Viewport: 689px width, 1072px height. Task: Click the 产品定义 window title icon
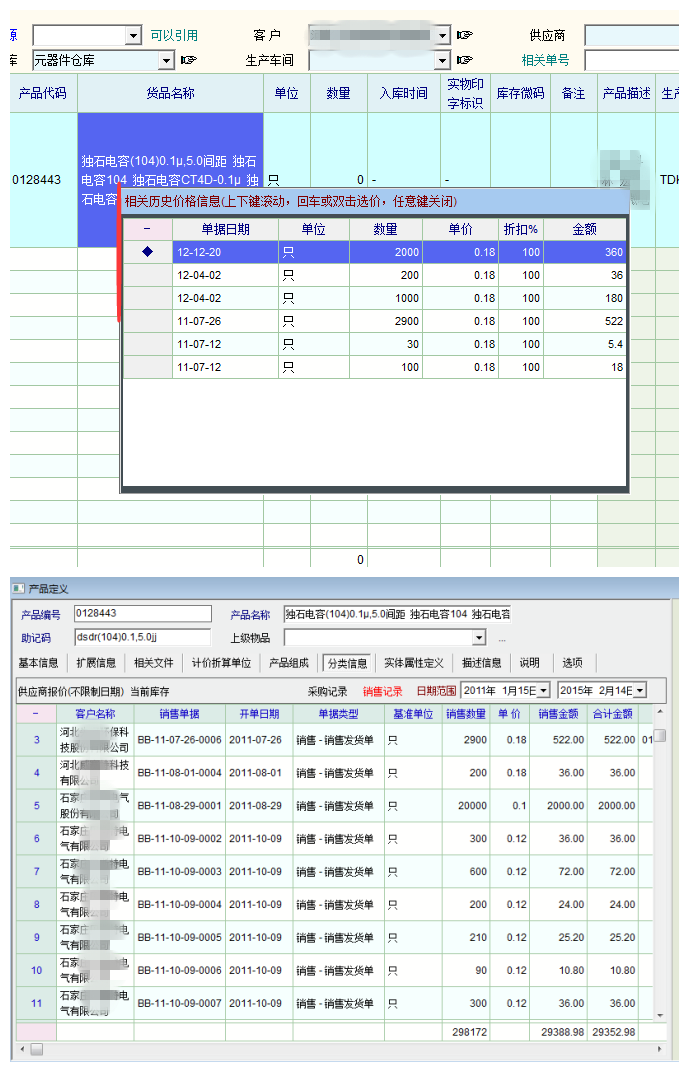pos(19,589)
